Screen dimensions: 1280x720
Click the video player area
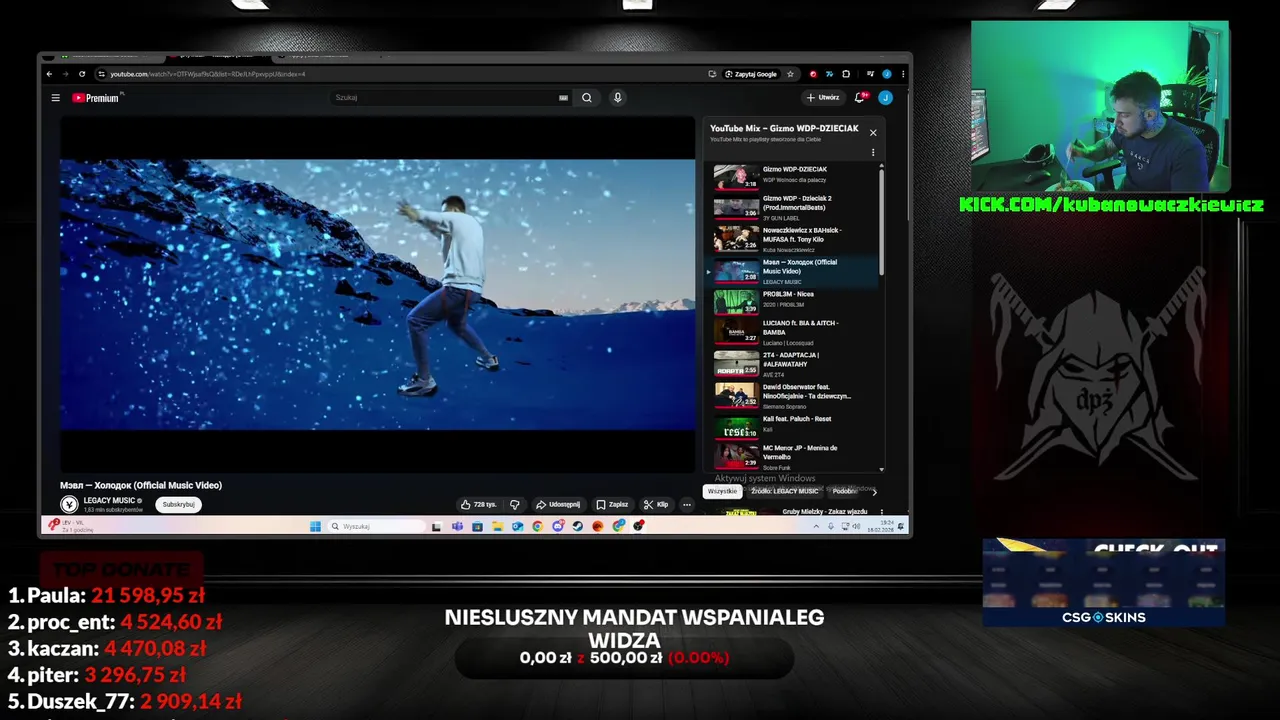click(x=378, y=294)
